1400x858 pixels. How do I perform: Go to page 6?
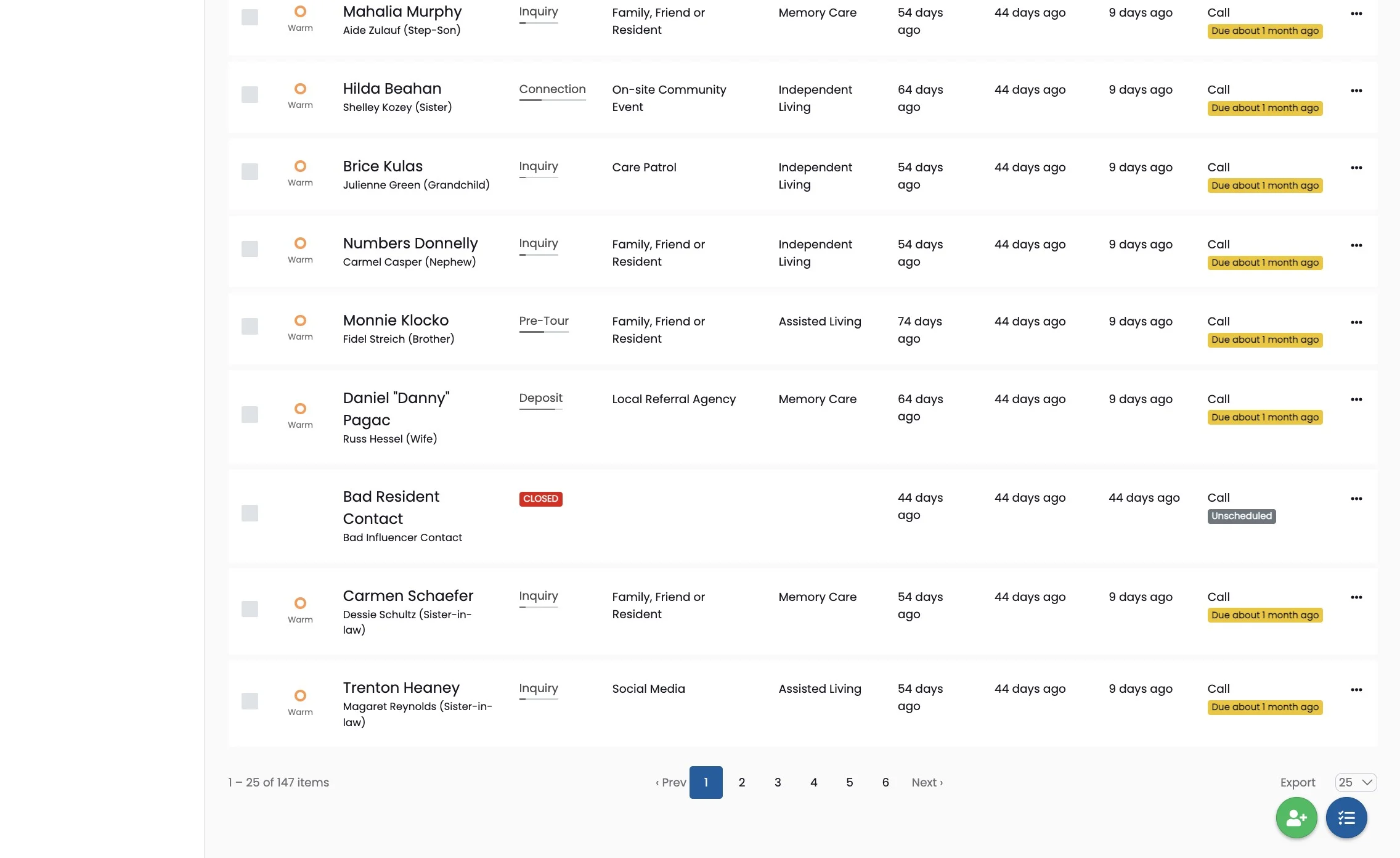point(885,782)
